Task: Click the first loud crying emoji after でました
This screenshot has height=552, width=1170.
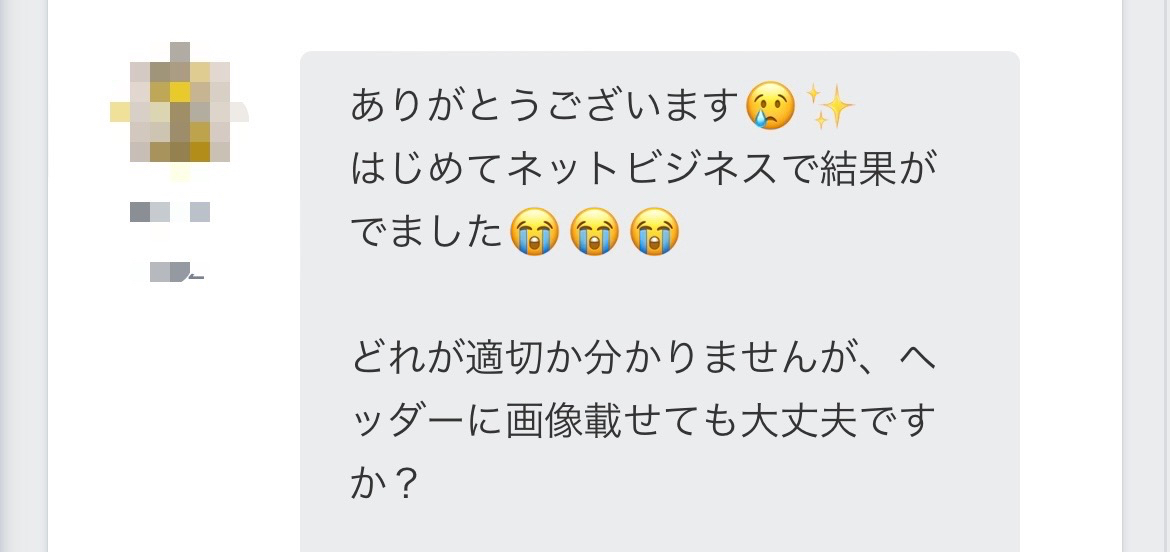Action: click(534, 232)
